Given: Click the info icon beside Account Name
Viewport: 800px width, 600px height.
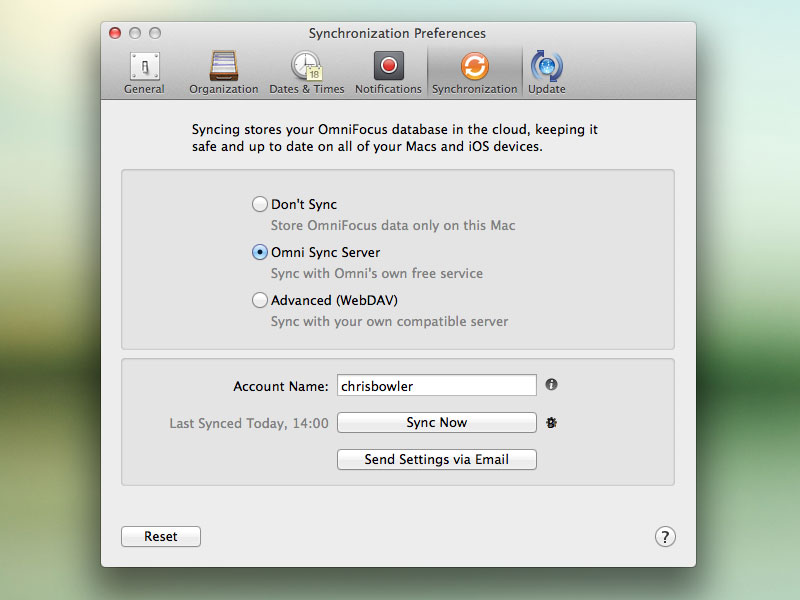Looking at the screenshot, I should tap(551, 385).
